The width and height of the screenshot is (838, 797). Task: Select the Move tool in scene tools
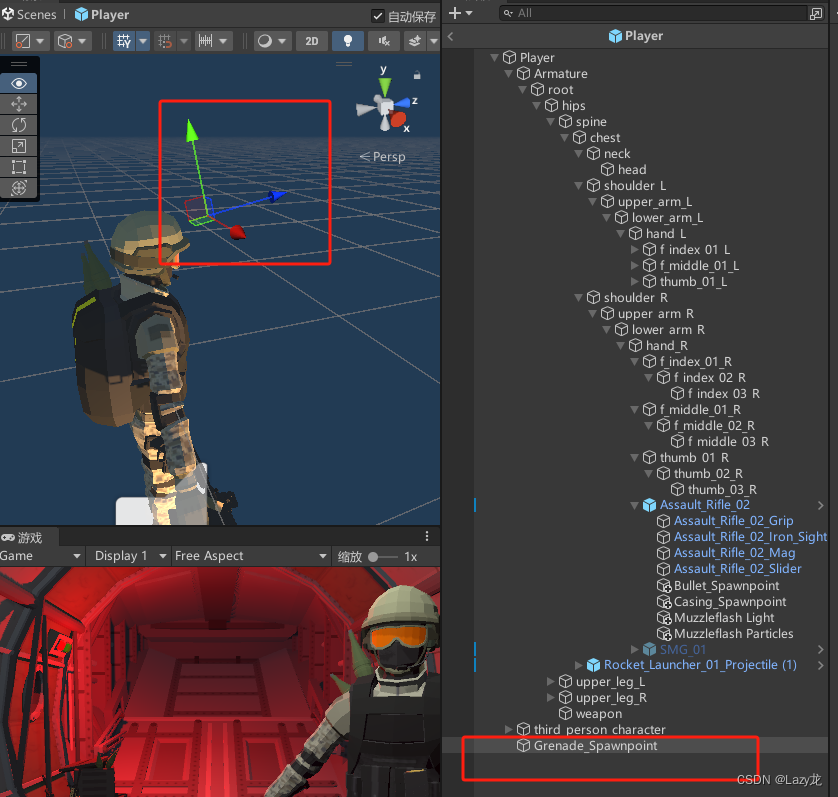pos(19,104)
